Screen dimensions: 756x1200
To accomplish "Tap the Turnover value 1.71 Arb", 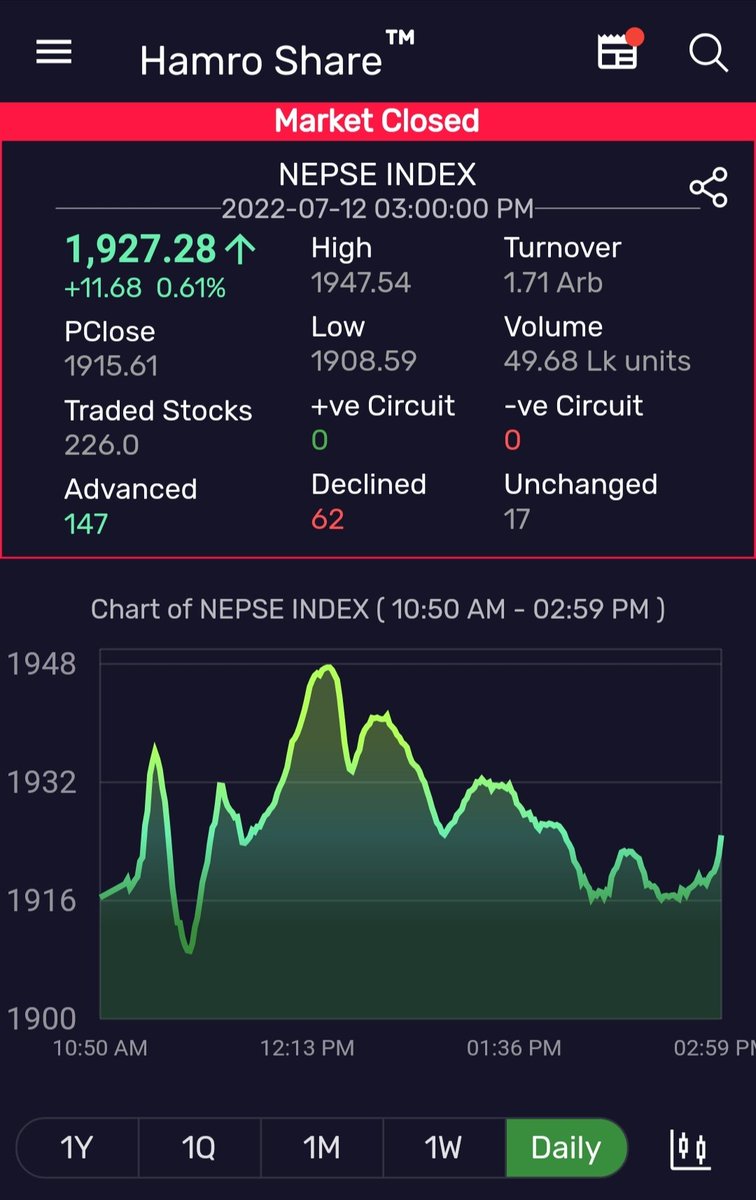I will click(x=553, y=283).
